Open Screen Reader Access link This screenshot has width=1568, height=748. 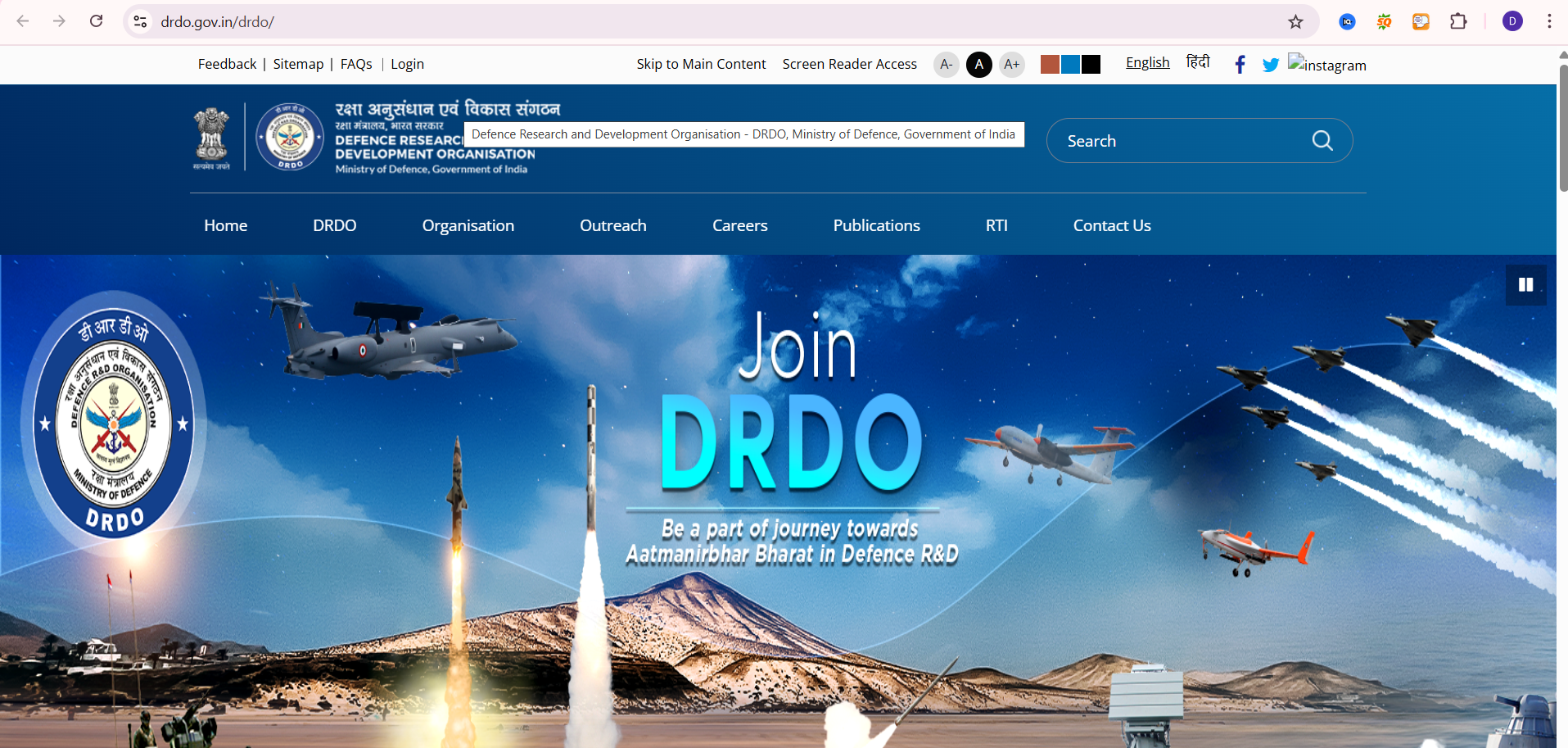point(849,64)
